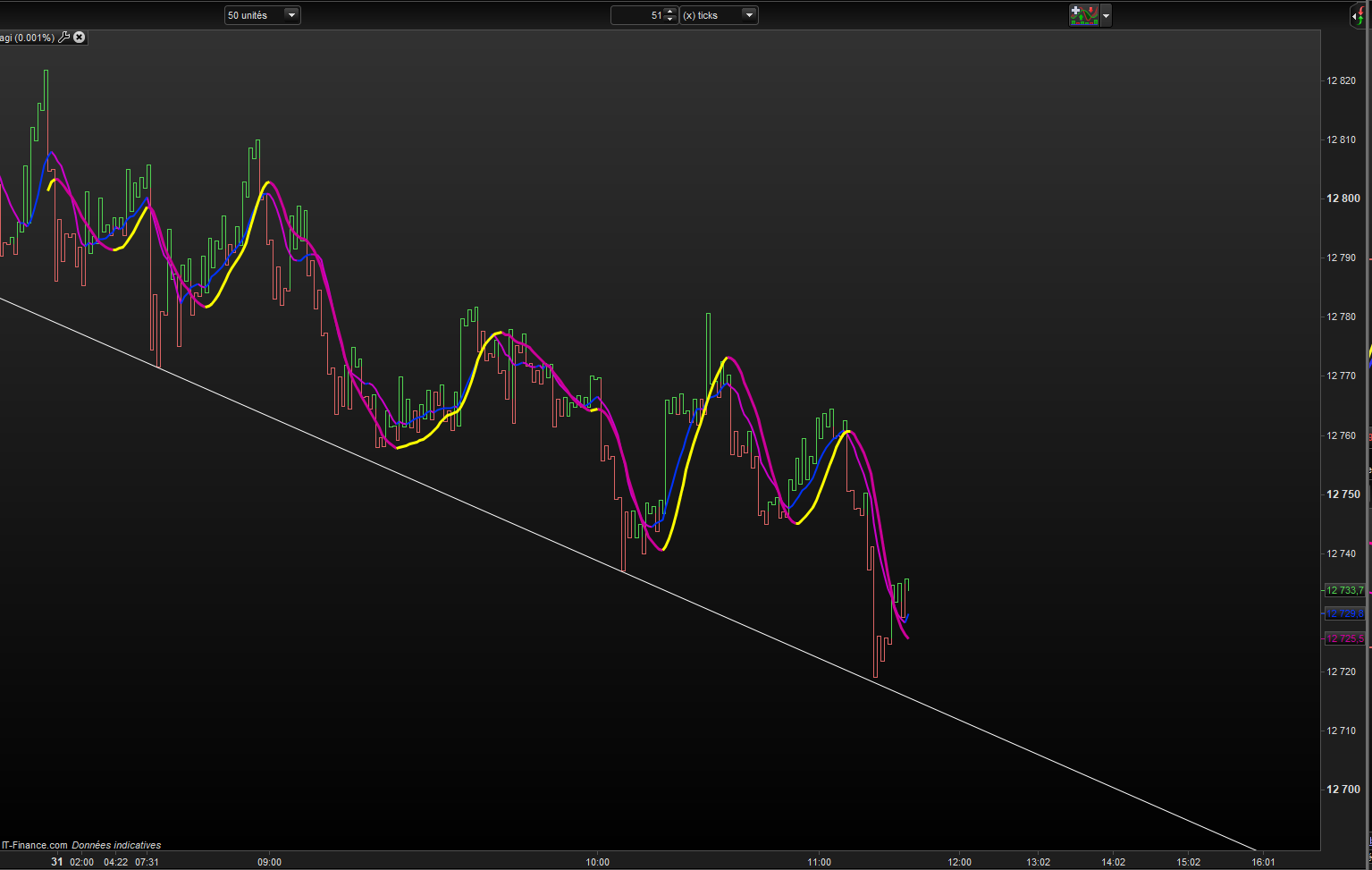
Task: Click the blue price label 12 729,8
Action: point(1344,613)
